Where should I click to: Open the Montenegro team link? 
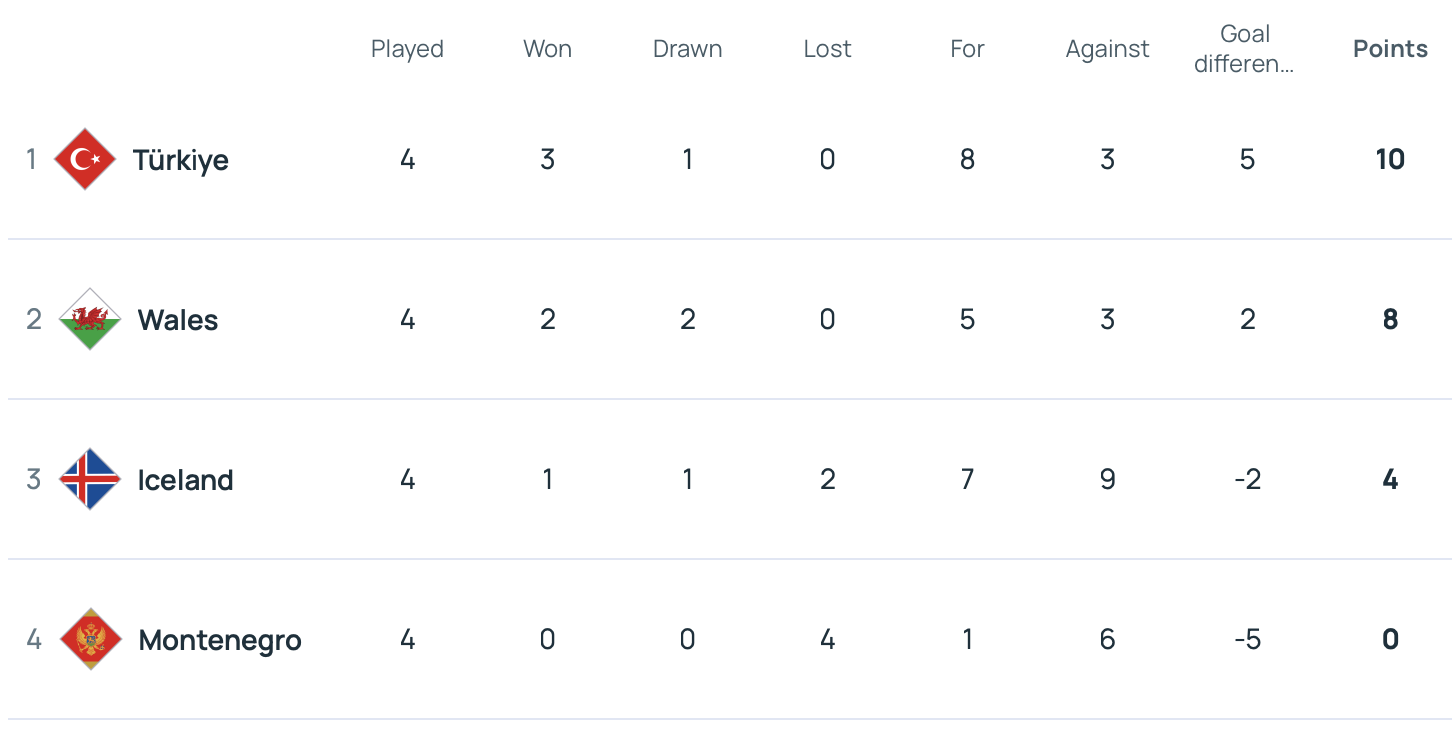pos(220,640)
